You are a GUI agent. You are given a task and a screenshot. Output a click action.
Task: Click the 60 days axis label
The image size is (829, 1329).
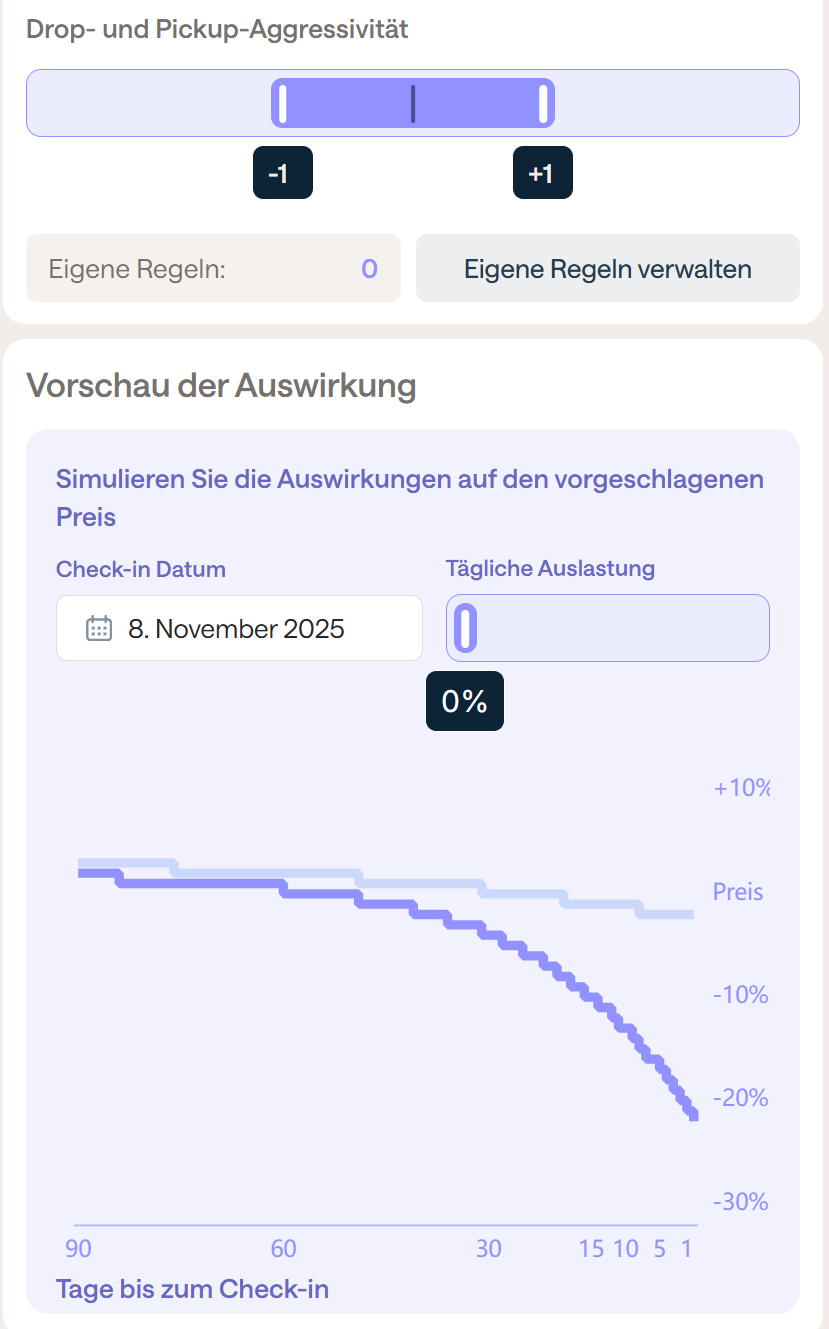pos(283,1248)
